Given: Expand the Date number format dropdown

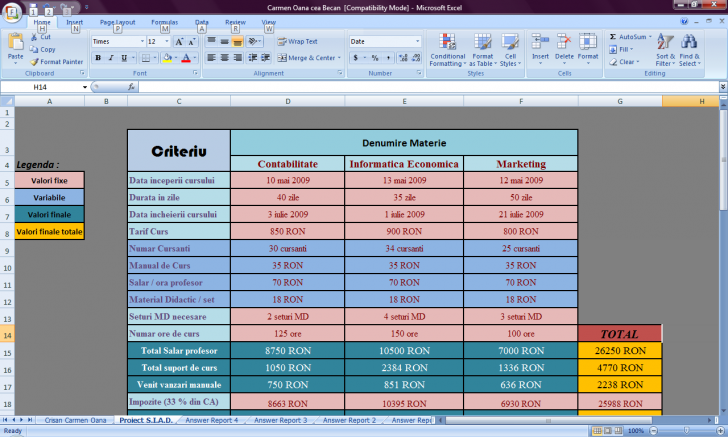Looking at the screenshot, I should [x=418, y=42].
